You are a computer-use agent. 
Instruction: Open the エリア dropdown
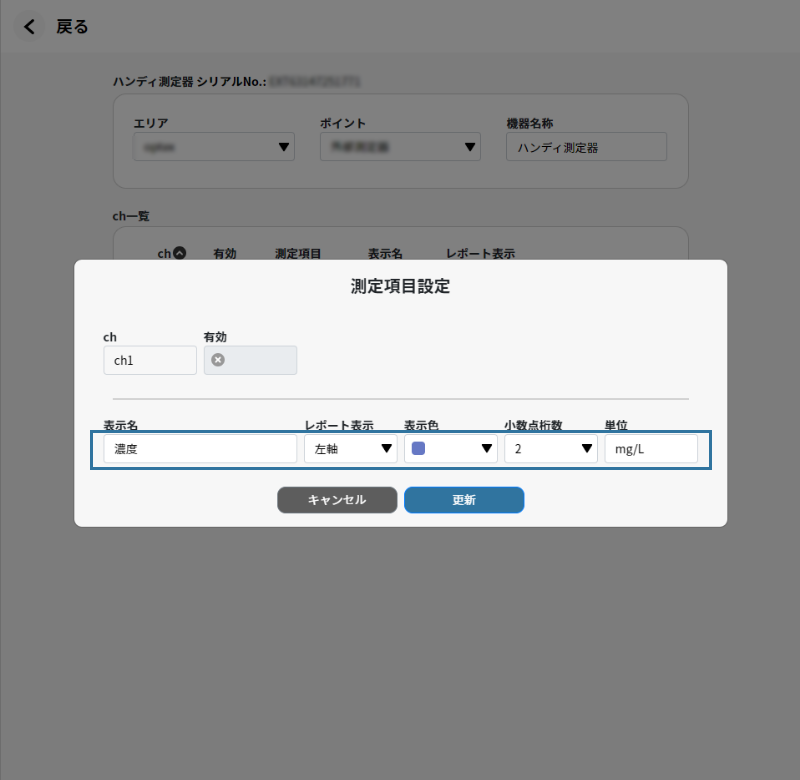tap(214, 147)
